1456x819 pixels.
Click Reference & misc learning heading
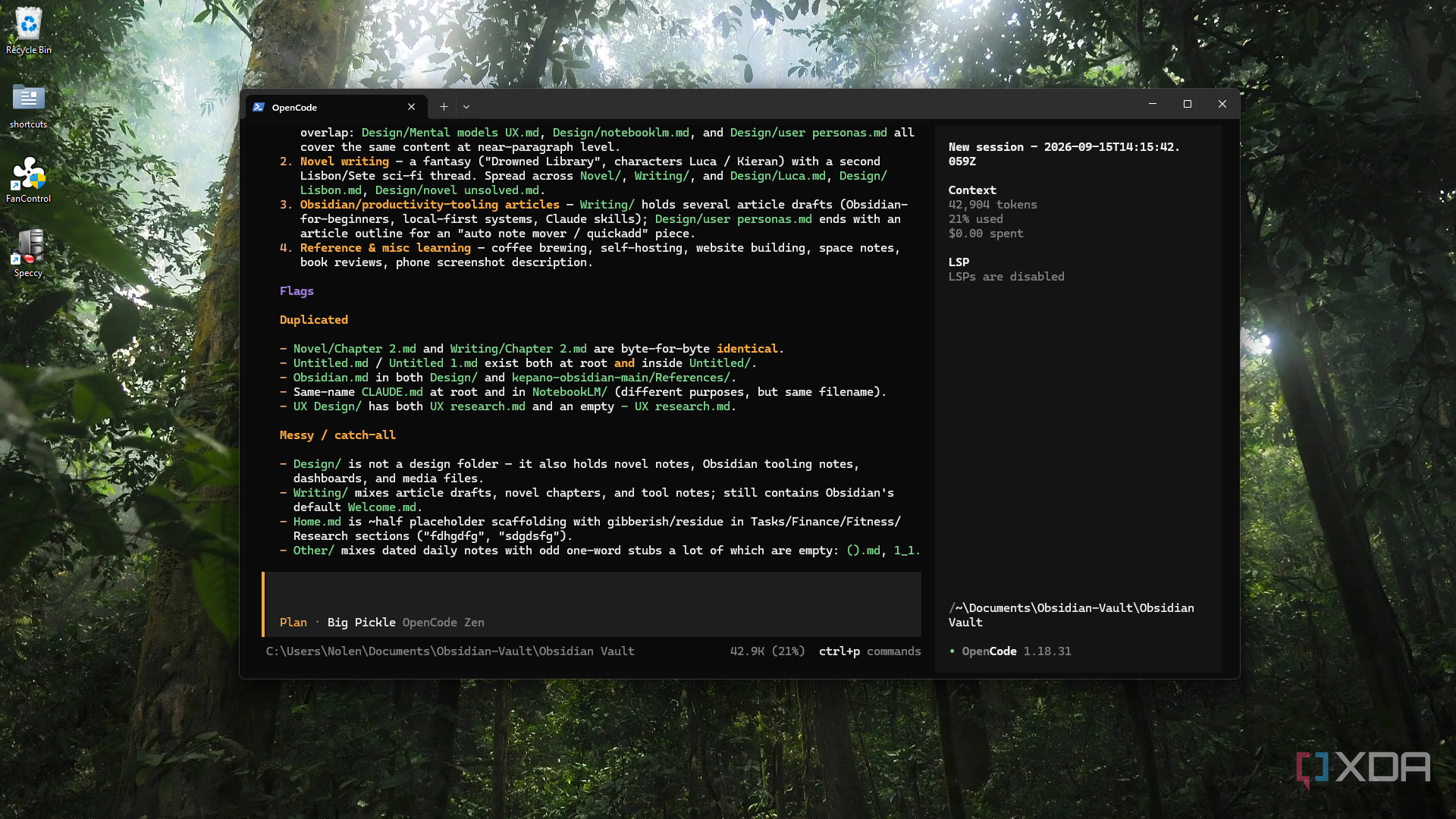click(x=385, y=248)
